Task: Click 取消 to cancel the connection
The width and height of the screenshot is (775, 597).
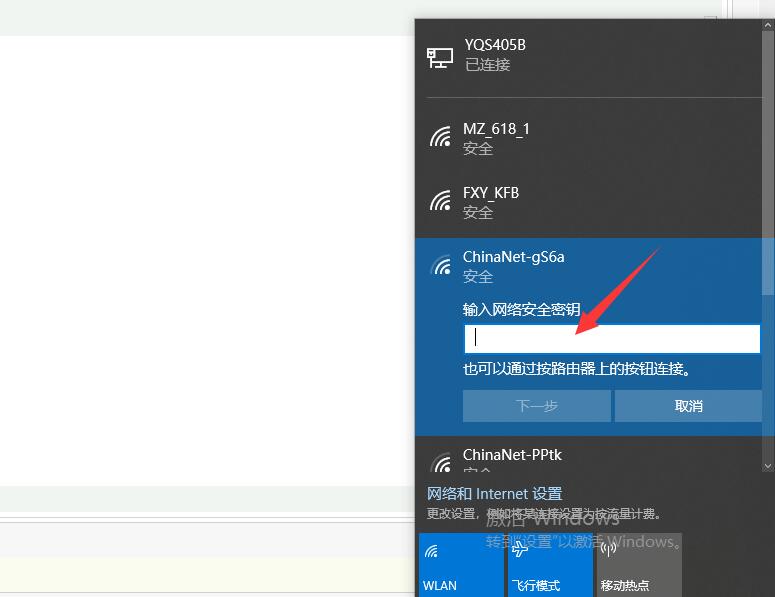Action: pos(688,406)
